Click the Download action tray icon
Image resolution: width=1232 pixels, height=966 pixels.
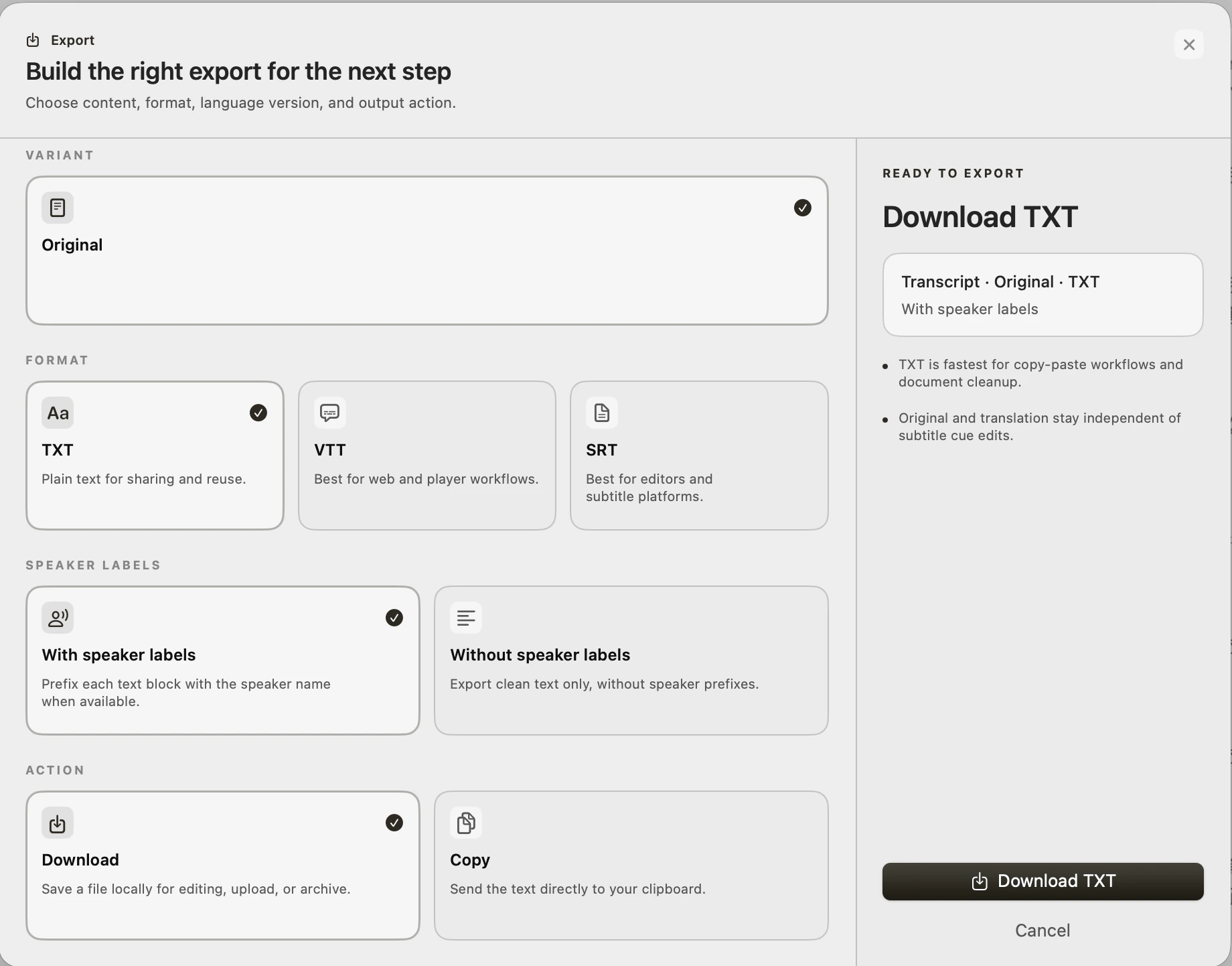coord(58,823)
